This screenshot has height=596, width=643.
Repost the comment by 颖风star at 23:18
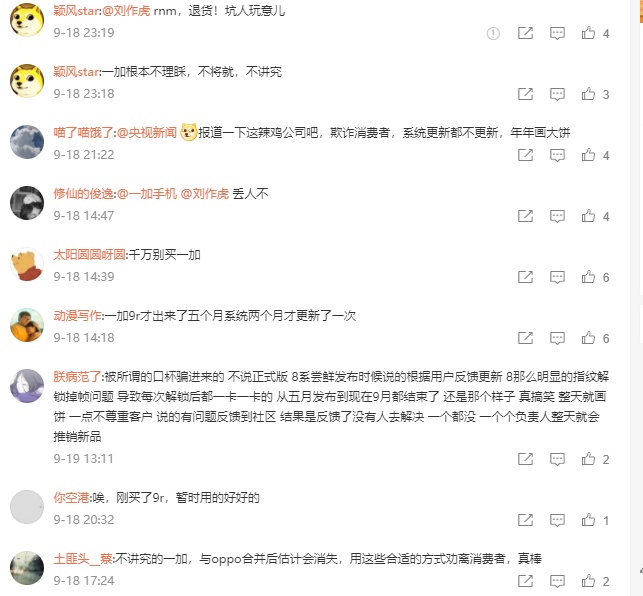pyautogui.click(x=525, y=94)
